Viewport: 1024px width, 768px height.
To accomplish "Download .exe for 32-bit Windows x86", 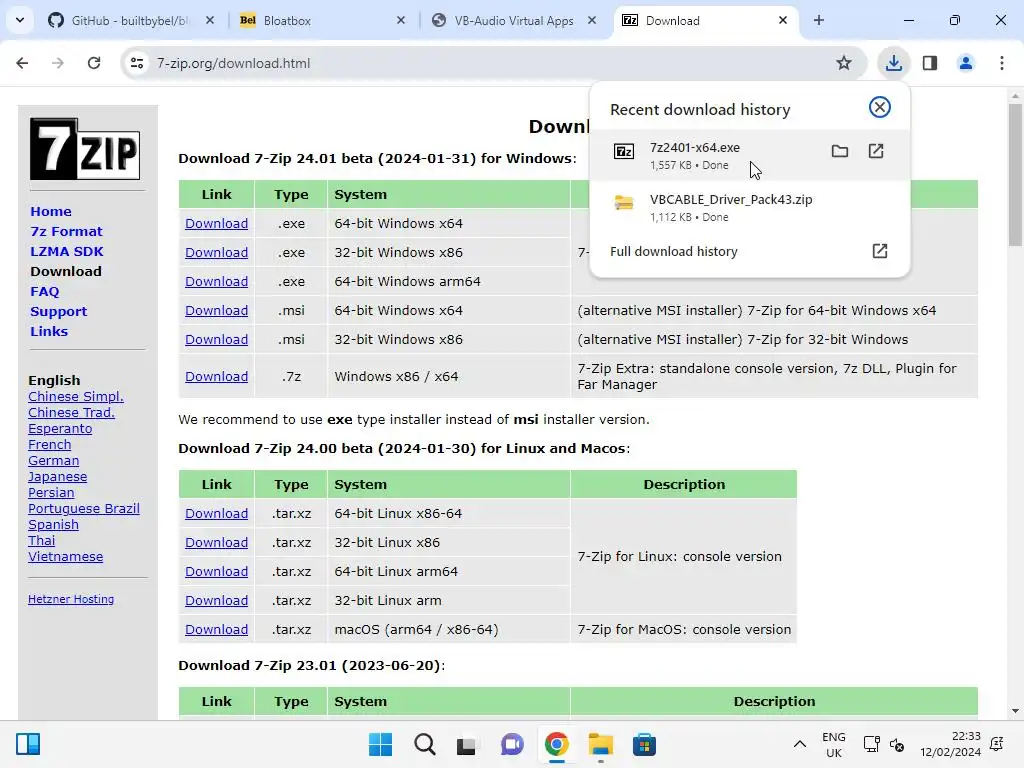I will pyautogui.click(x=216, y=252).
